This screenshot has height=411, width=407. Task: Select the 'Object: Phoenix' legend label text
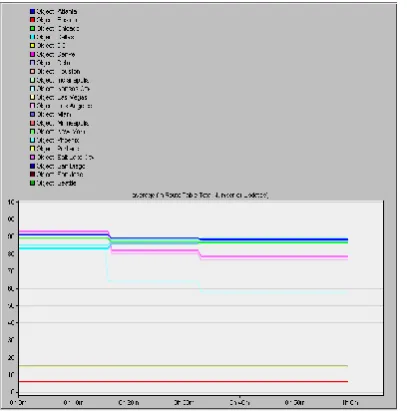pos(58,140)
